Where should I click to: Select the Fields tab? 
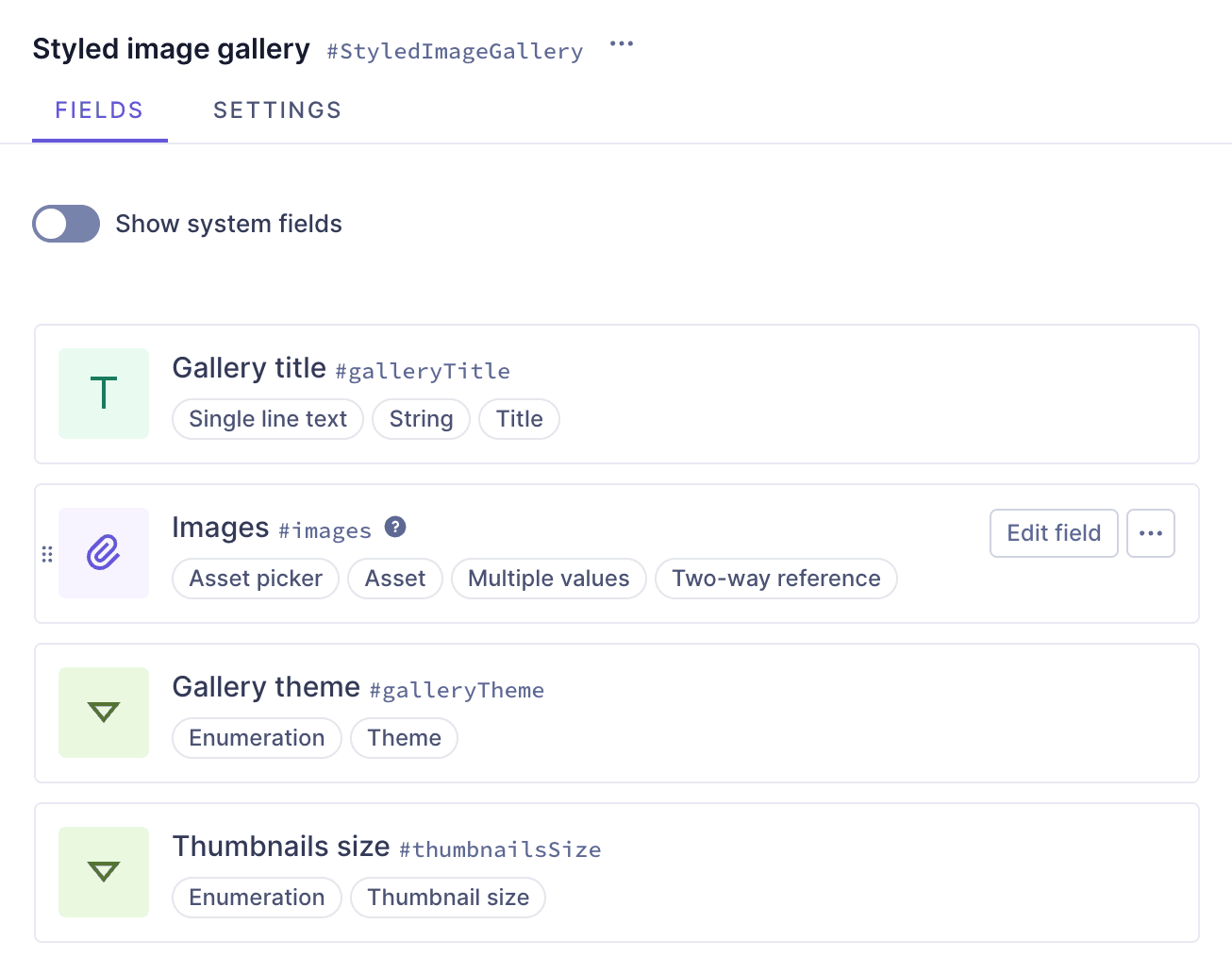99,110
